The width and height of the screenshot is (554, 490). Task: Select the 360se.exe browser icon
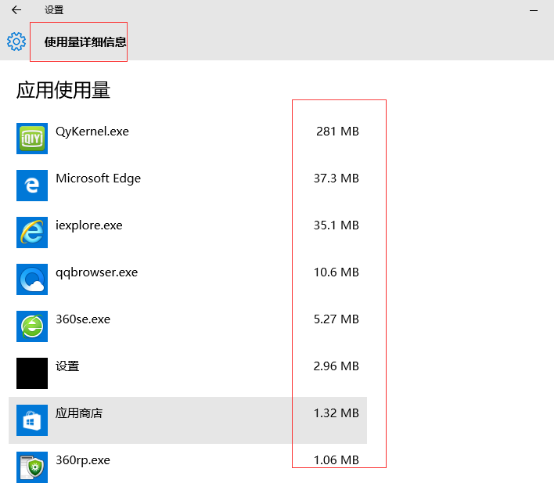click(x=32, y=326)
